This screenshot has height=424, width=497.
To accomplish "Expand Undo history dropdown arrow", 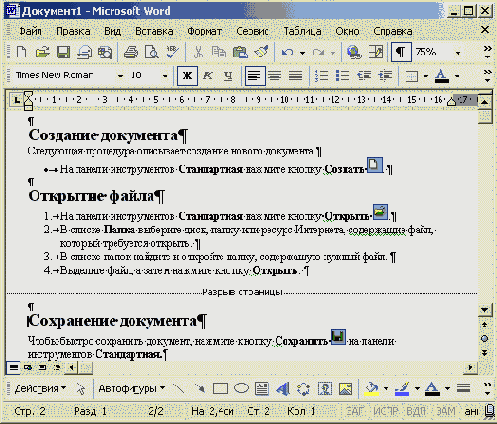I will (x=302, y=53).
